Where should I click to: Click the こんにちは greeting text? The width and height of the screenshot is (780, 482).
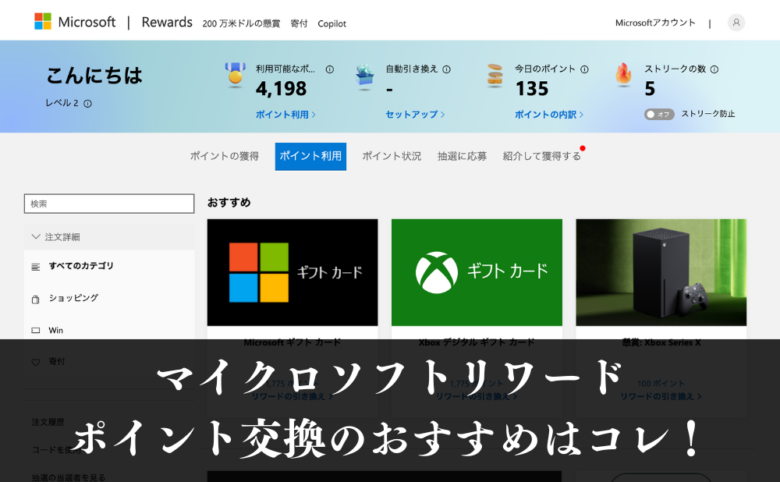click(95, 76)
